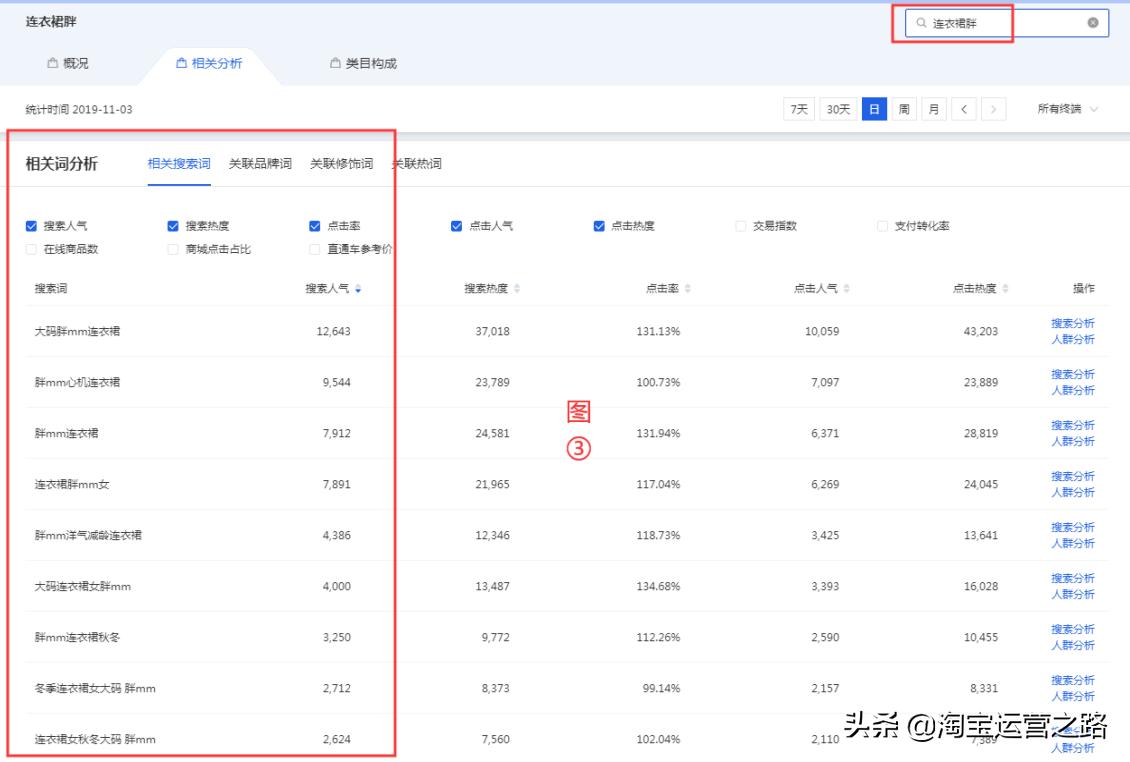The height and width of the screenshot is (762, 1130).
Task: Uncheck the 搜索热度 checkbox
Action: coord(173,225)
